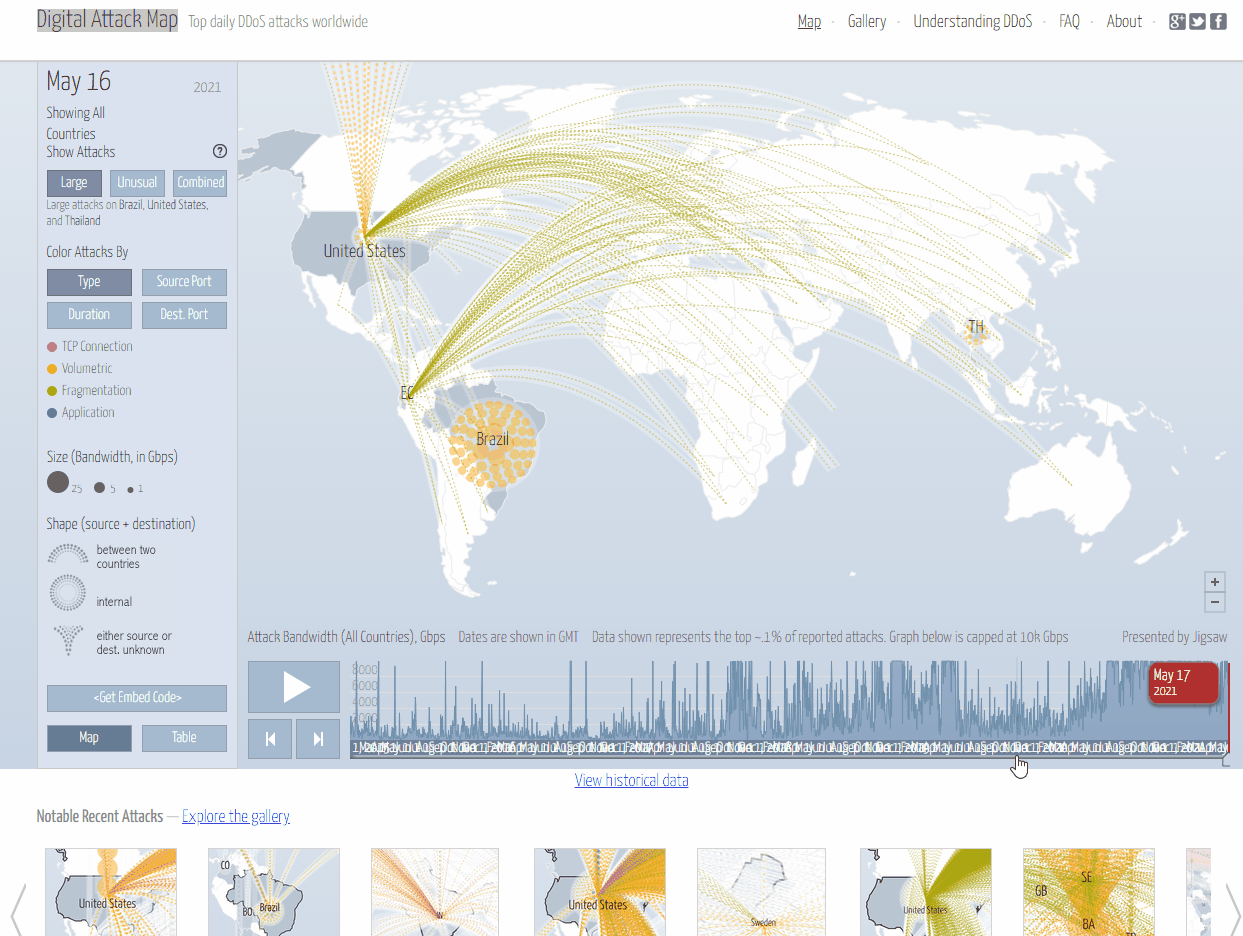
Task: Color attacks by Dest. Port
Action: (184, 315)
